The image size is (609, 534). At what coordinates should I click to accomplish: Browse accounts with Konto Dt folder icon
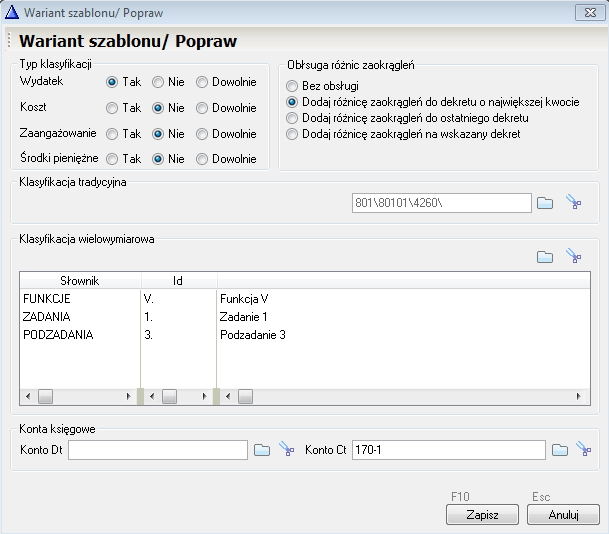click(x=262, y=450)
